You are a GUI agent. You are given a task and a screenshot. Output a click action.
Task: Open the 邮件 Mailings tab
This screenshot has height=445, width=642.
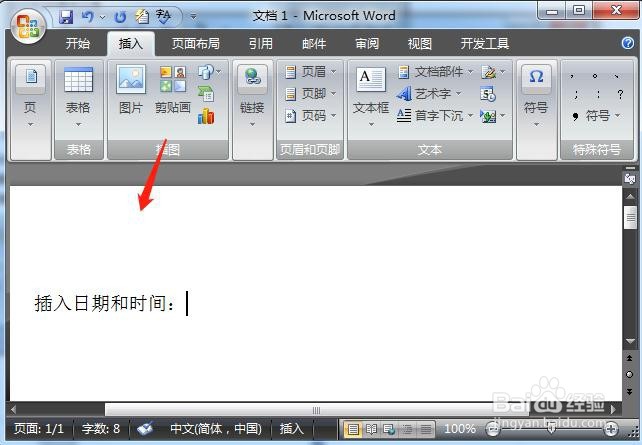(x=314, y=43)
